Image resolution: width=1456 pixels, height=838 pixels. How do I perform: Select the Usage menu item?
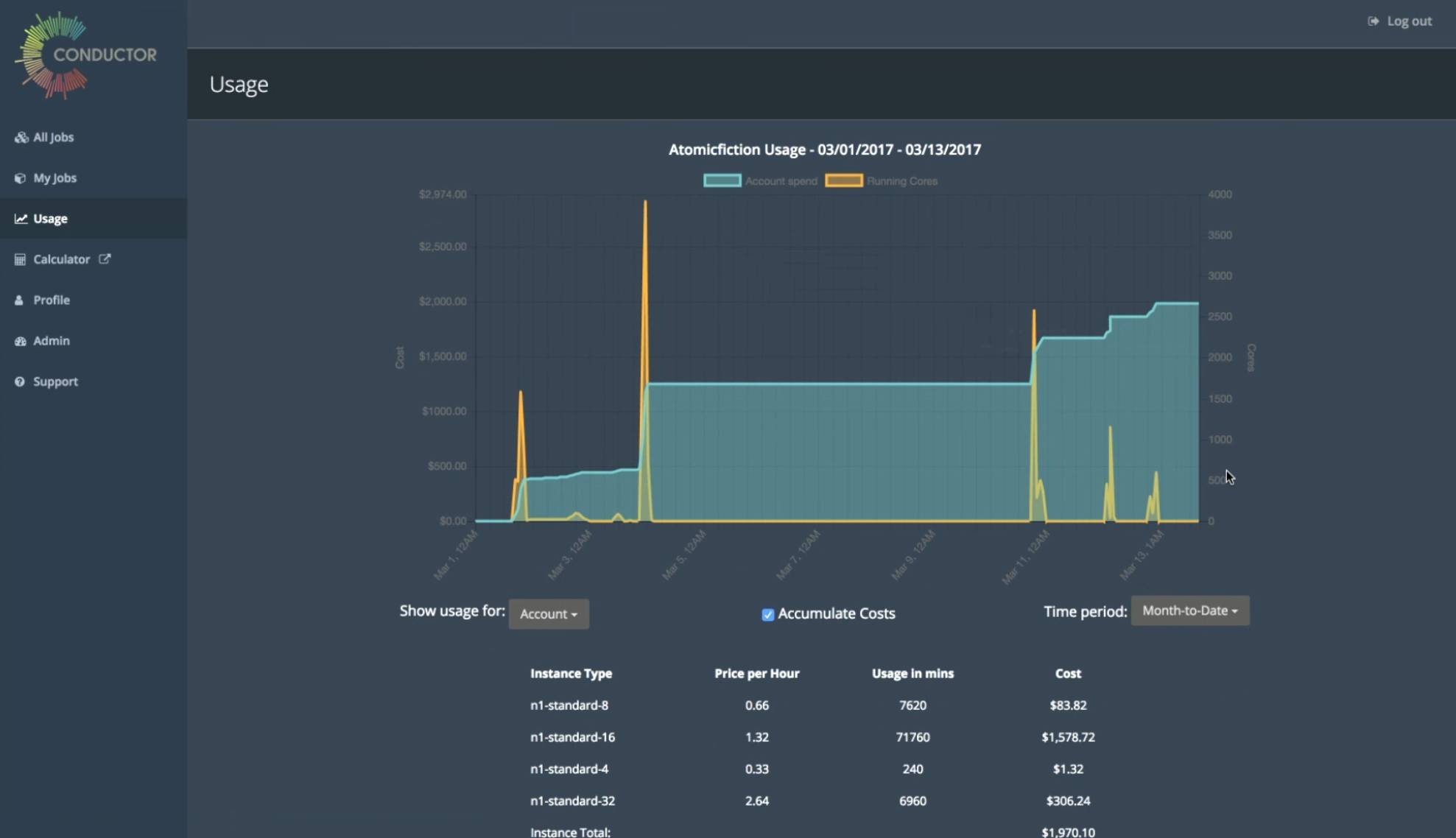point(94,218)
